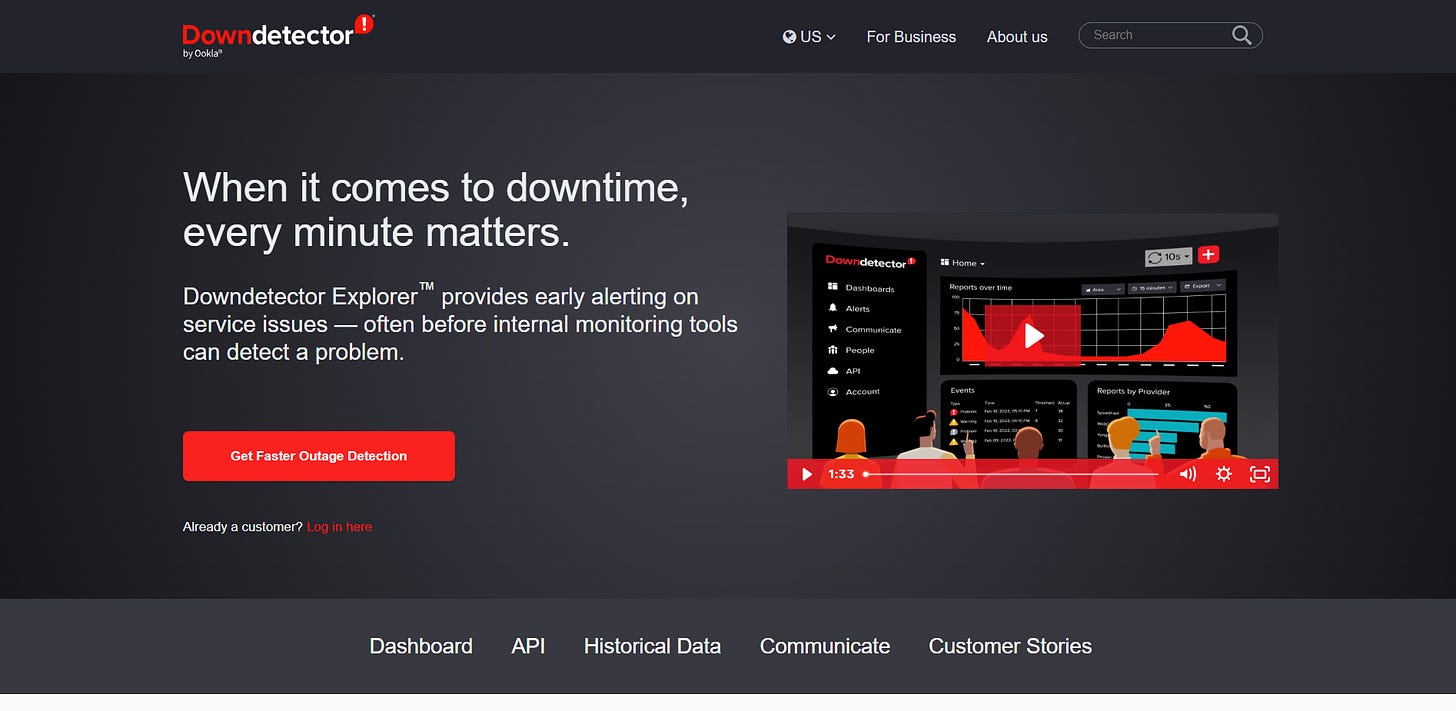Expand the Home dropdown in the dashboard
The height and width of the screenshot is (711, 1456).
(x=962, y=262)
